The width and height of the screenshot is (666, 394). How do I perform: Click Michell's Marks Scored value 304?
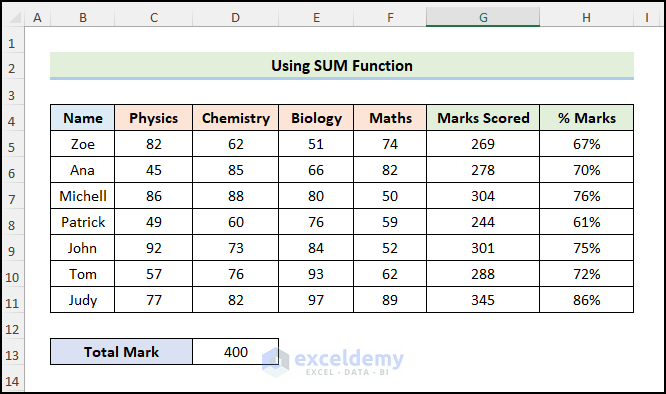(483, 196)
